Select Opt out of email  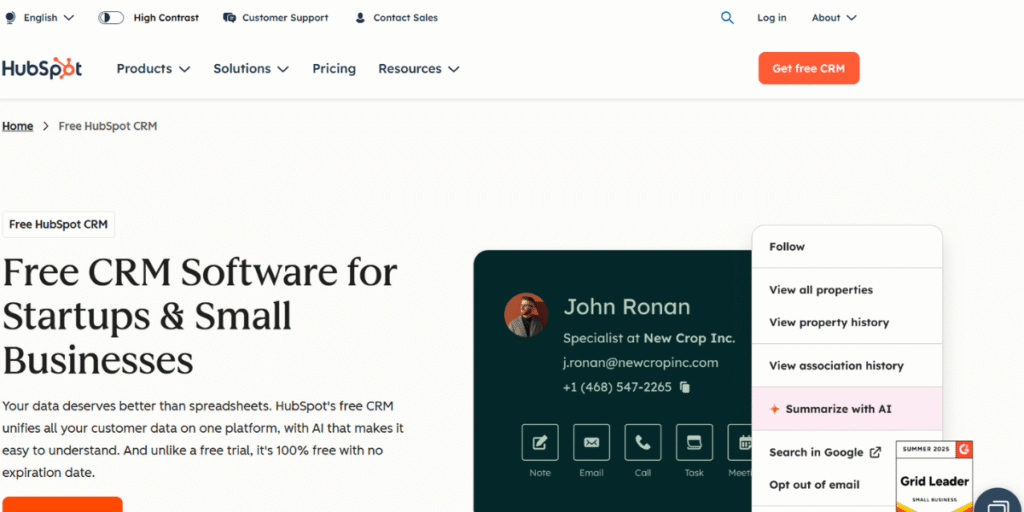coord(814,485)
